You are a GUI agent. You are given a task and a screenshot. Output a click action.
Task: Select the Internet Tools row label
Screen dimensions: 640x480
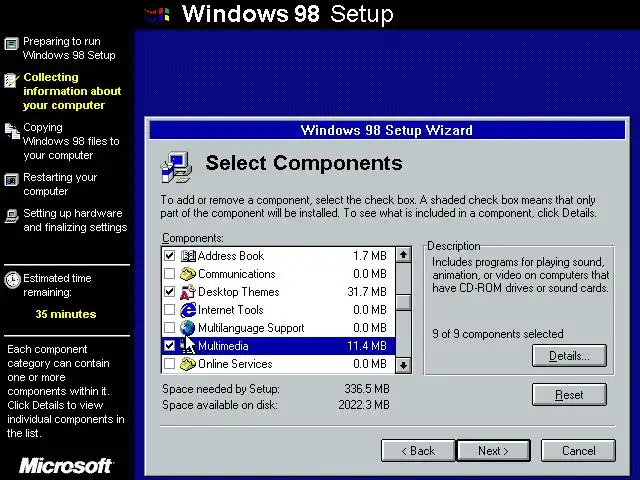[x=231, y=310]
